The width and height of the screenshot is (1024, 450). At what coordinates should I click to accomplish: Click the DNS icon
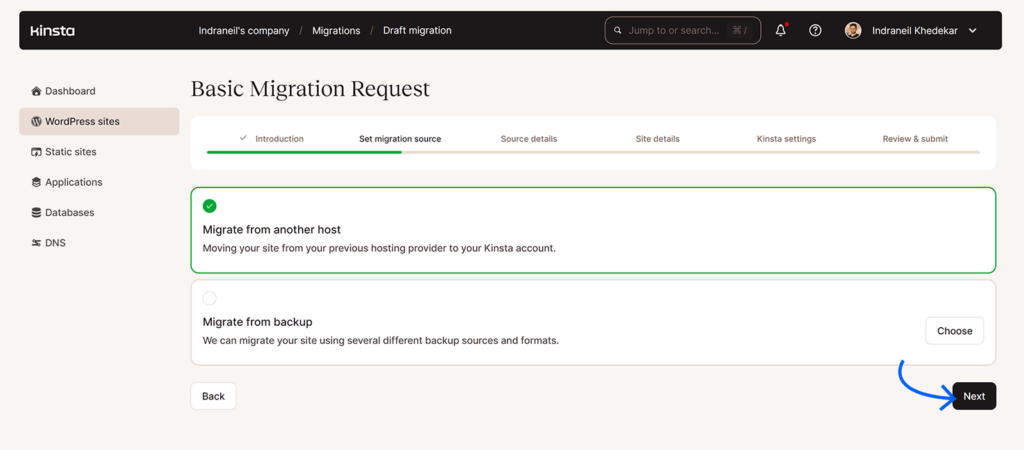coord(37,243)
